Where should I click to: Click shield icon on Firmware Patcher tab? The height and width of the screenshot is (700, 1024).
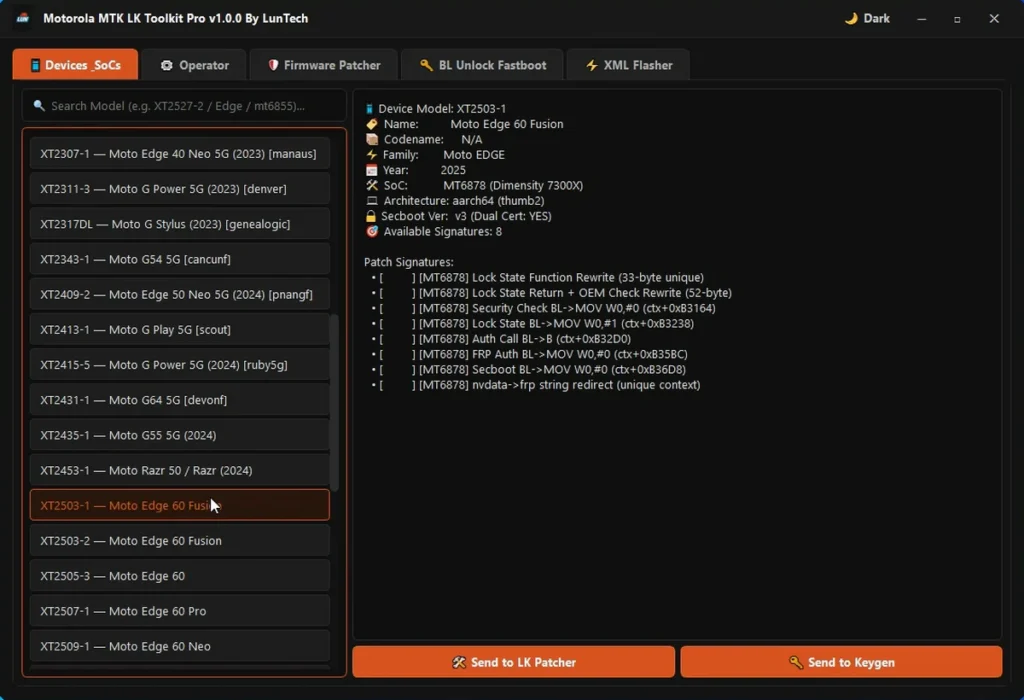[273, 65]
